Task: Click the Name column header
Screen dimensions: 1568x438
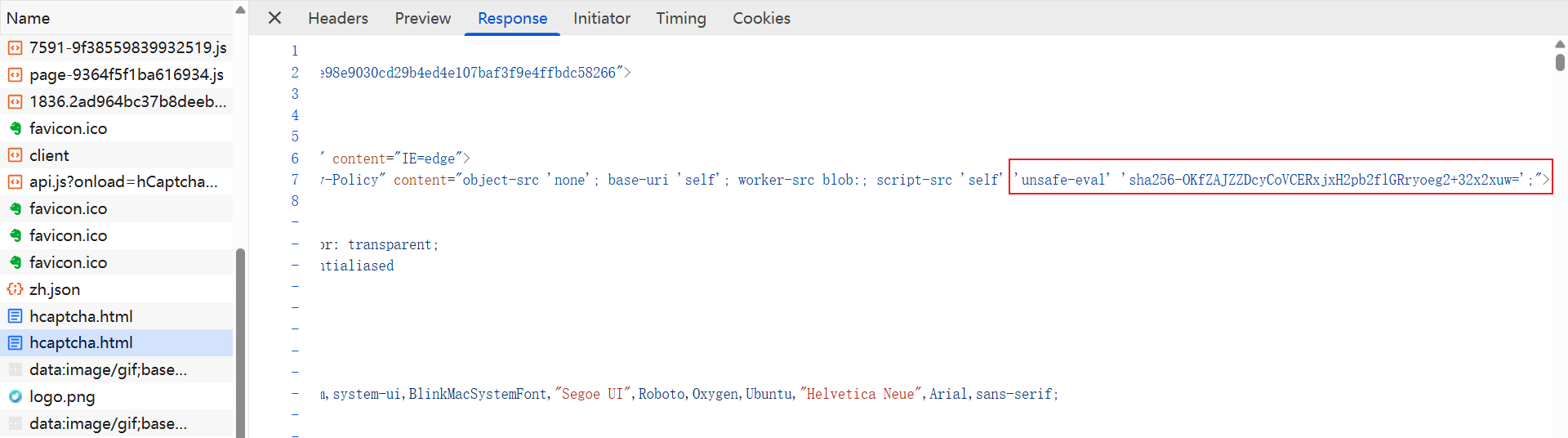Action: click(29, 18)
